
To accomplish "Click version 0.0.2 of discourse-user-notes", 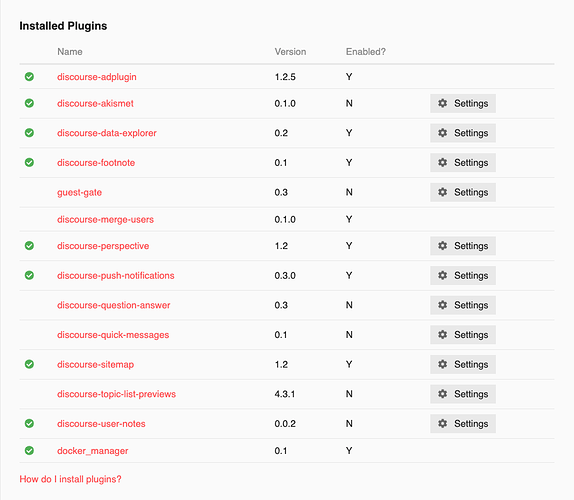I will coord(285,423).
